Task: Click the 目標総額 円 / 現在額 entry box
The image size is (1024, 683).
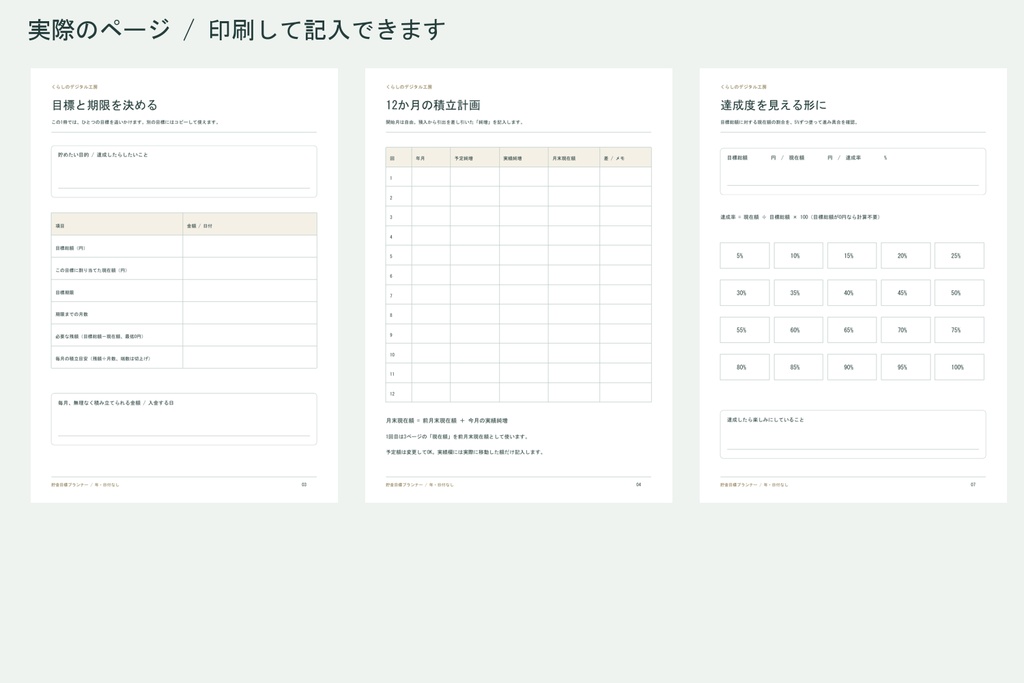Action: (853, 171)
